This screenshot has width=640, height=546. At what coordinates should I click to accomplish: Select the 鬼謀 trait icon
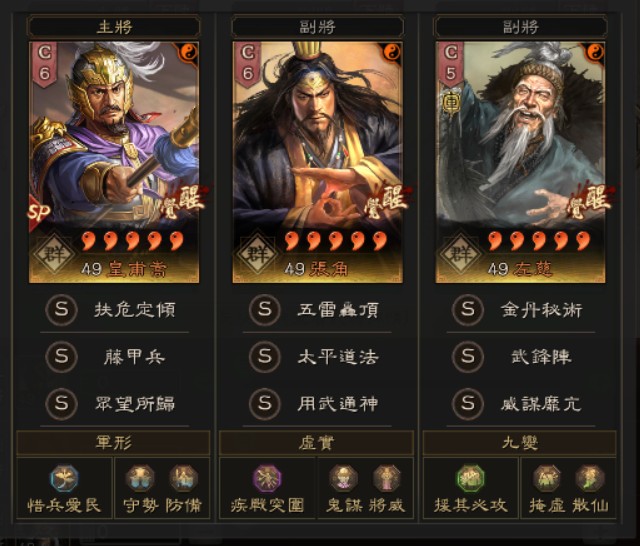tap(343, 478)
